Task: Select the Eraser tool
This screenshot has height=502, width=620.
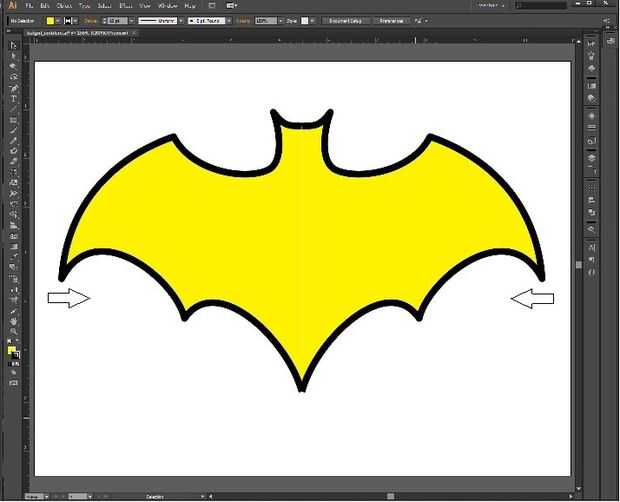Action: click(13, 161)
